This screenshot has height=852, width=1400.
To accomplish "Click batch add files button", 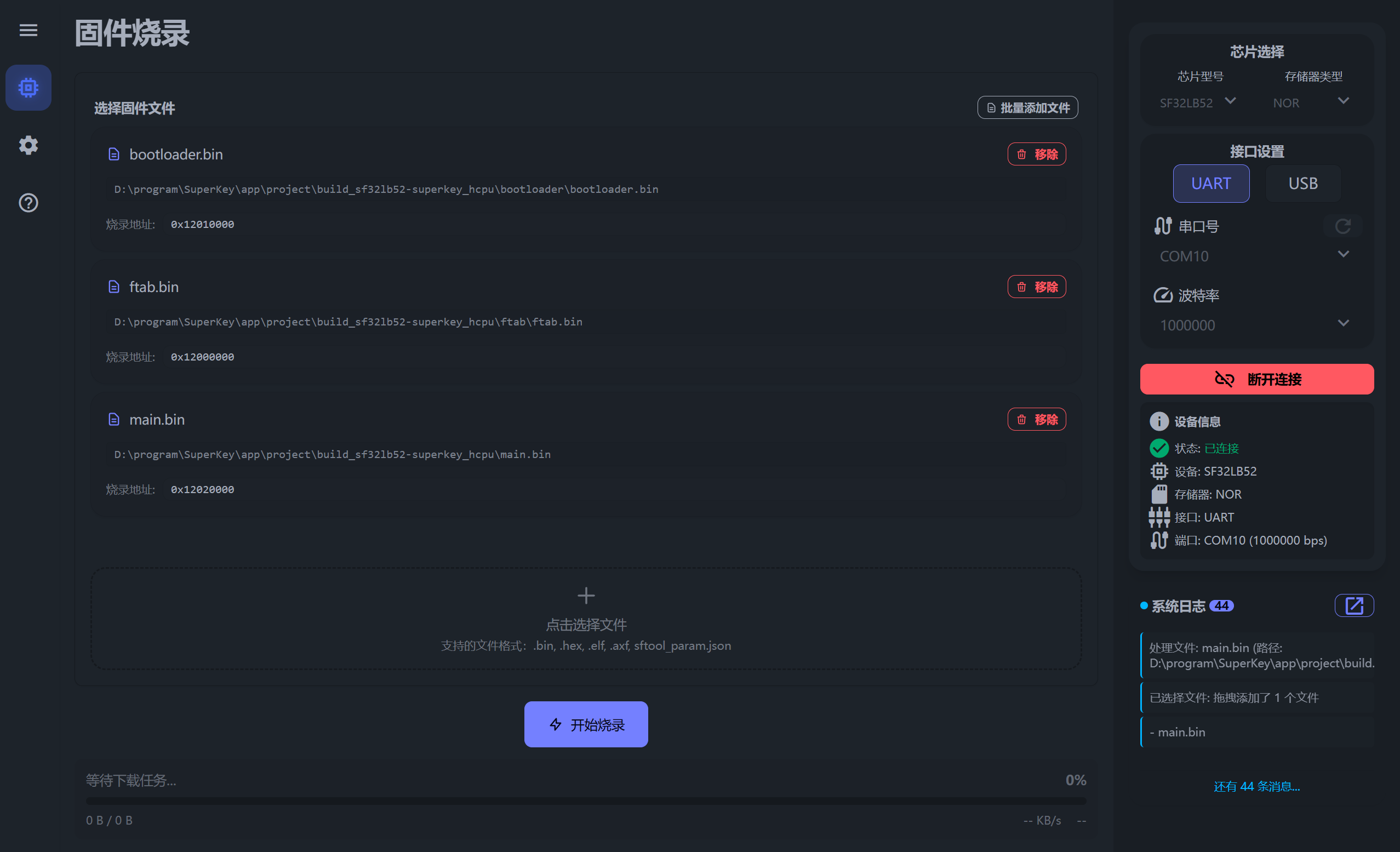I will (1027, 107).
